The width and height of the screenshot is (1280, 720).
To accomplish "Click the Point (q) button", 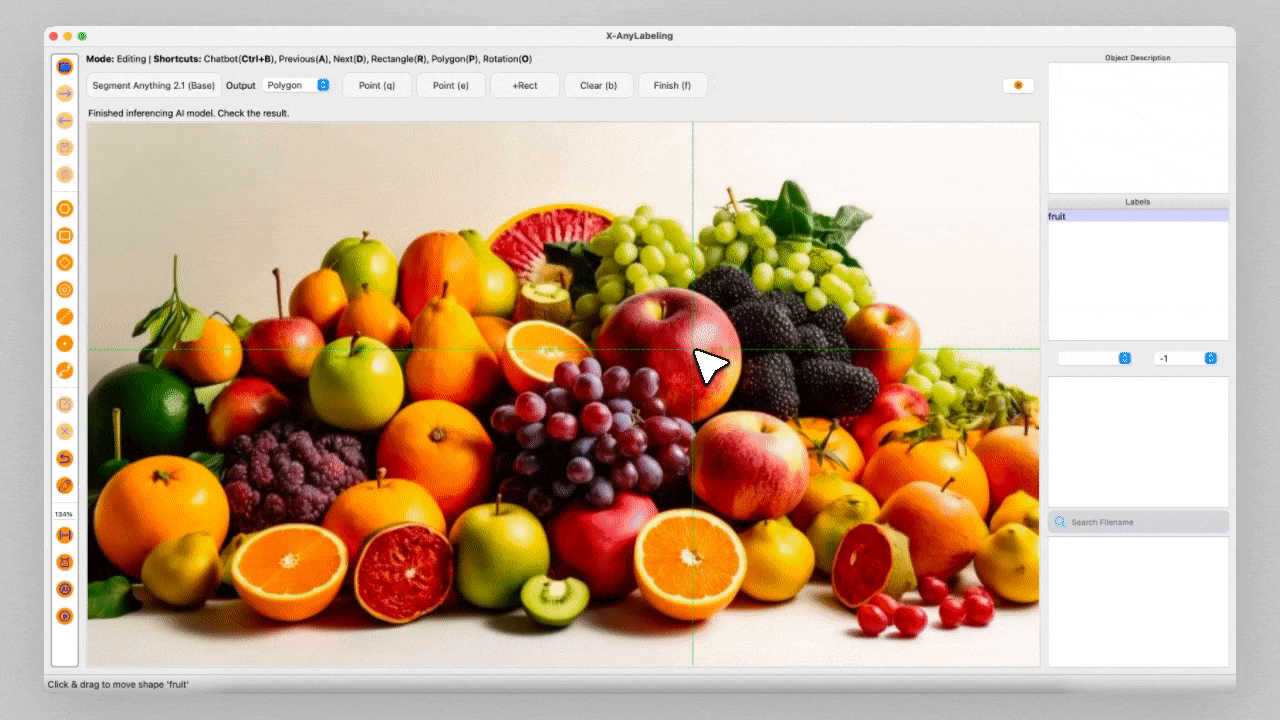I will tap(377, 86).
